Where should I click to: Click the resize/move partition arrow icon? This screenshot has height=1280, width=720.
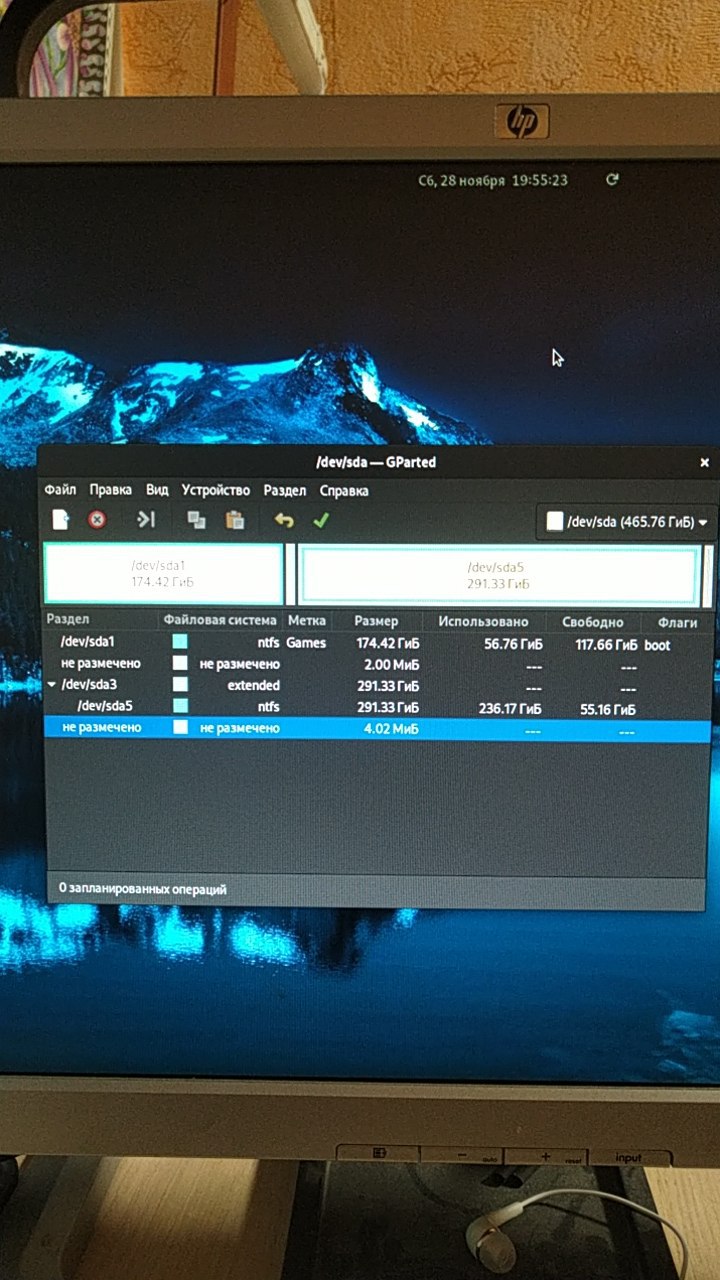click(x=147, y=519)
